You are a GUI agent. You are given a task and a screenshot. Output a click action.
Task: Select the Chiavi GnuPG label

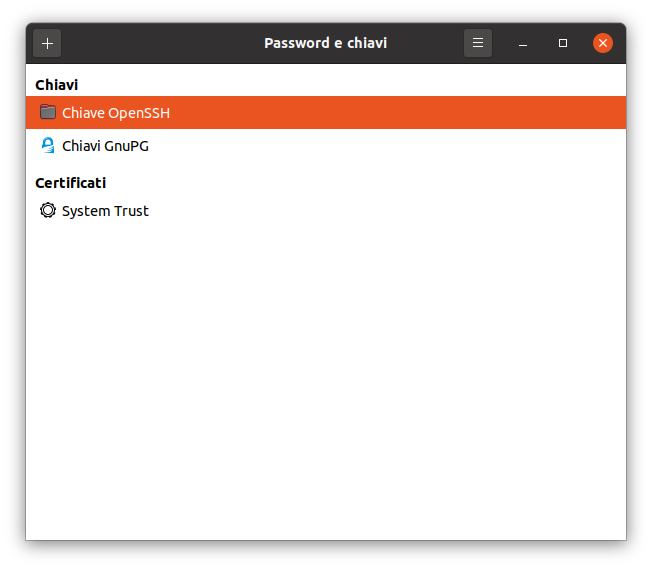pyautogui.click(x=105, y=146)
